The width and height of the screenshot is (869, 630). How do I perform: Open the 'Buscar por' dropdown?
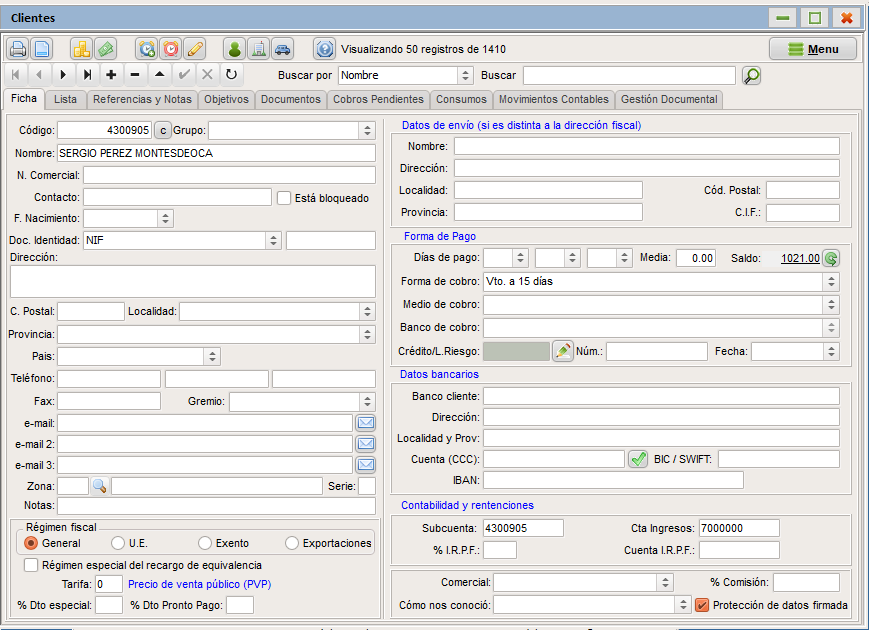pos(466,75)
